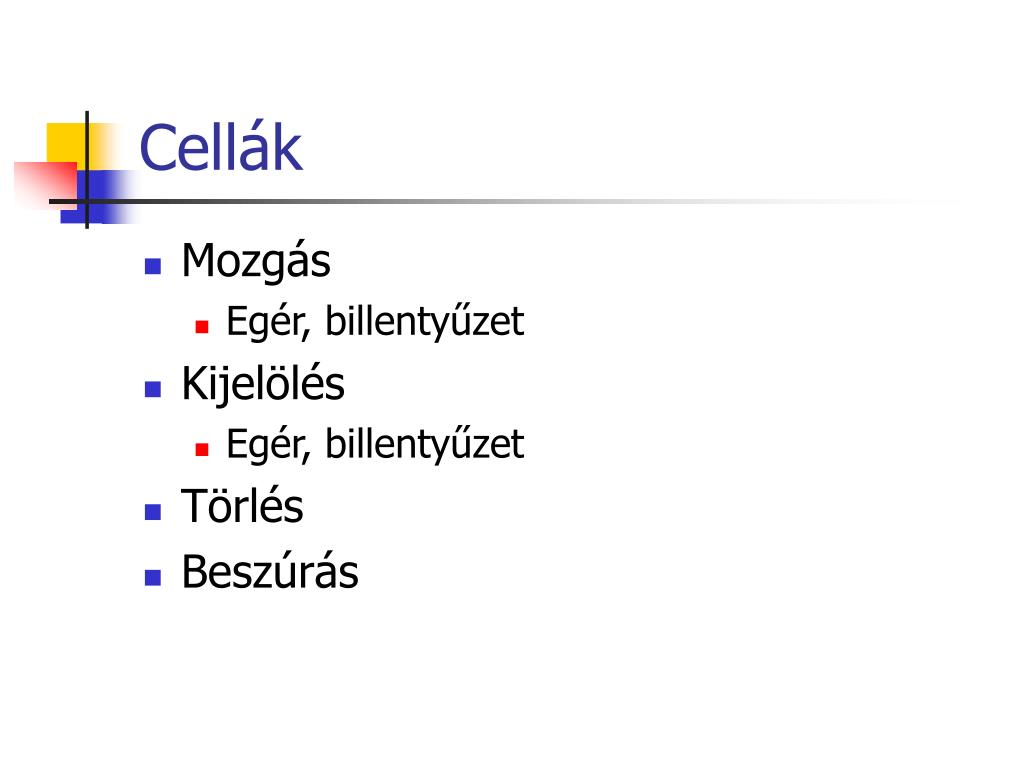Select the Beszúrás bullet text
This screenshot has width=1024, height=768.
click(x=270, y=572)
